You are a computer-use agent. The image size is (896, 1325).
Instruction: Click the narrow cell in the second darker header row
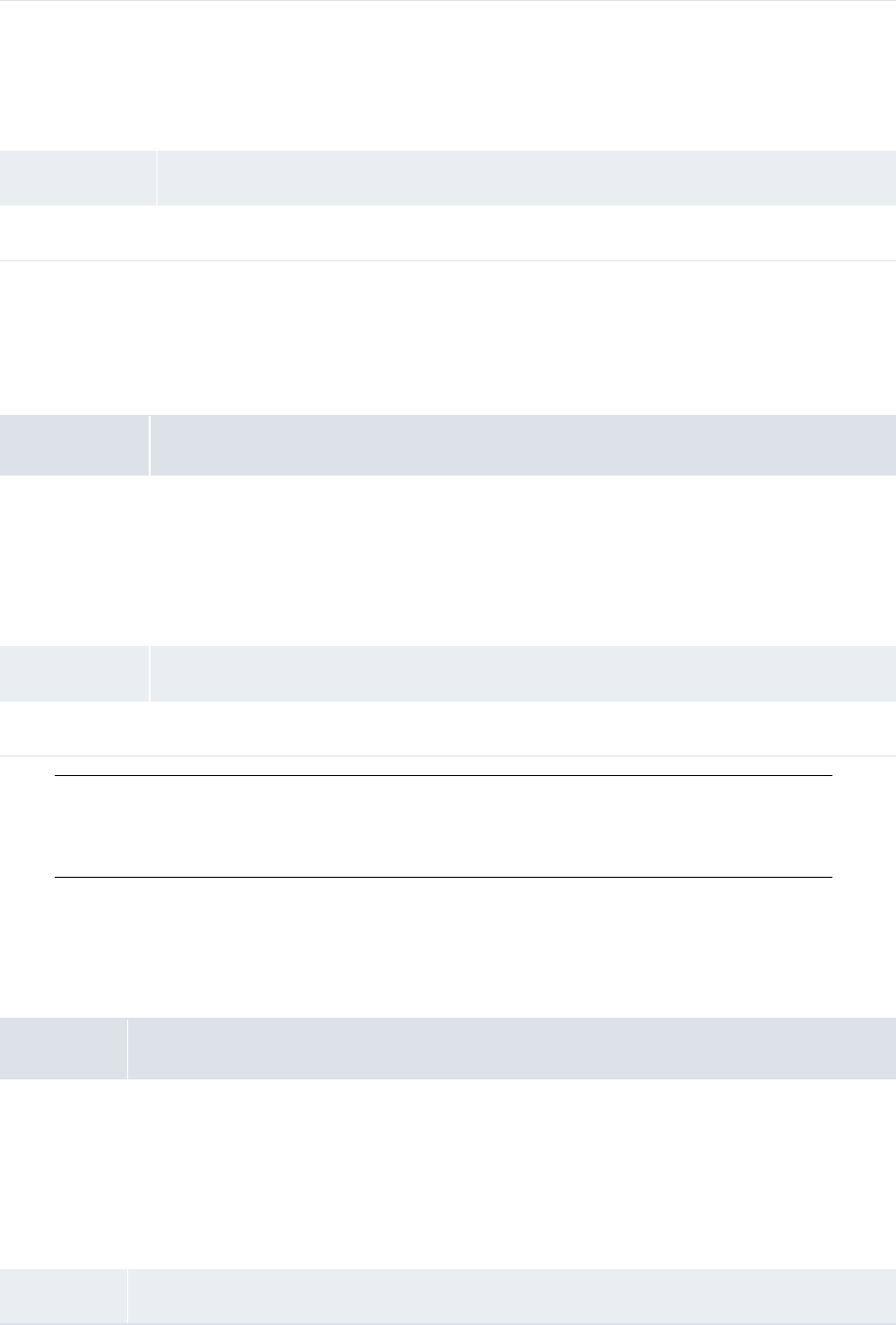coord(63,1049)
